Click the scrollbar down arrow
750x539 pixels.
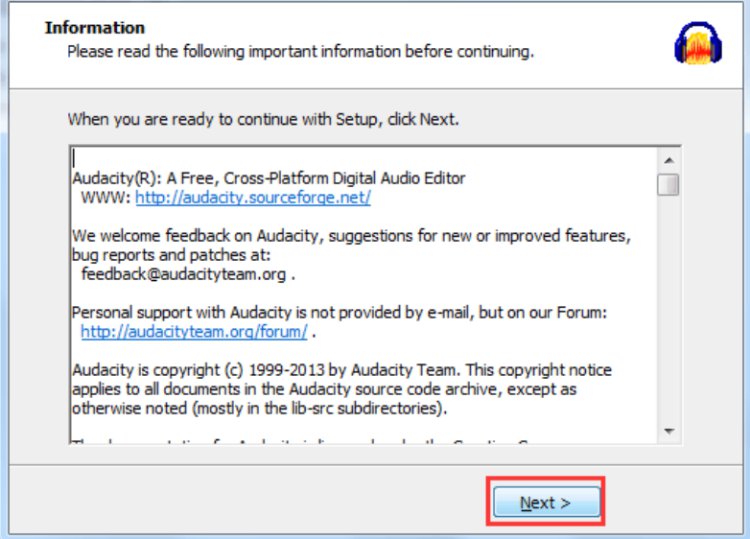point(669,431)
